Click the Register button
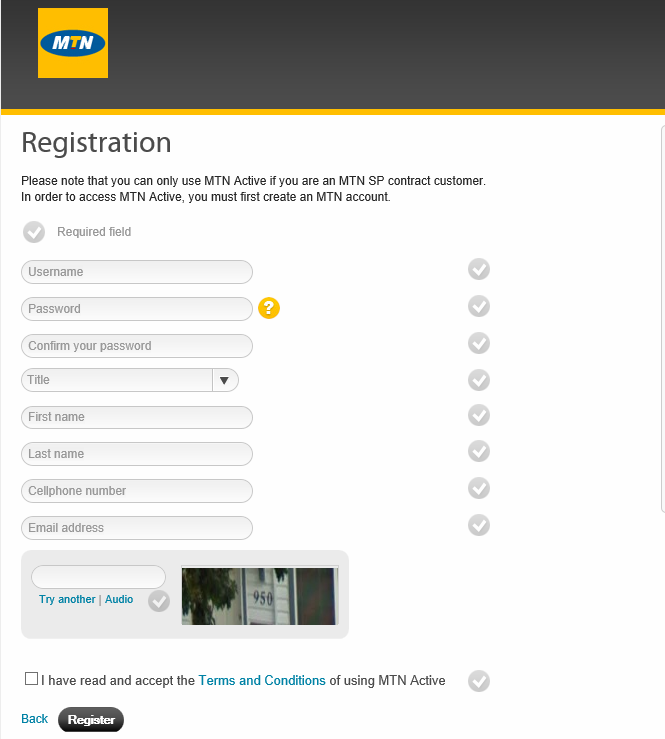This screenshot has height=739, width=665. (91, 720)
